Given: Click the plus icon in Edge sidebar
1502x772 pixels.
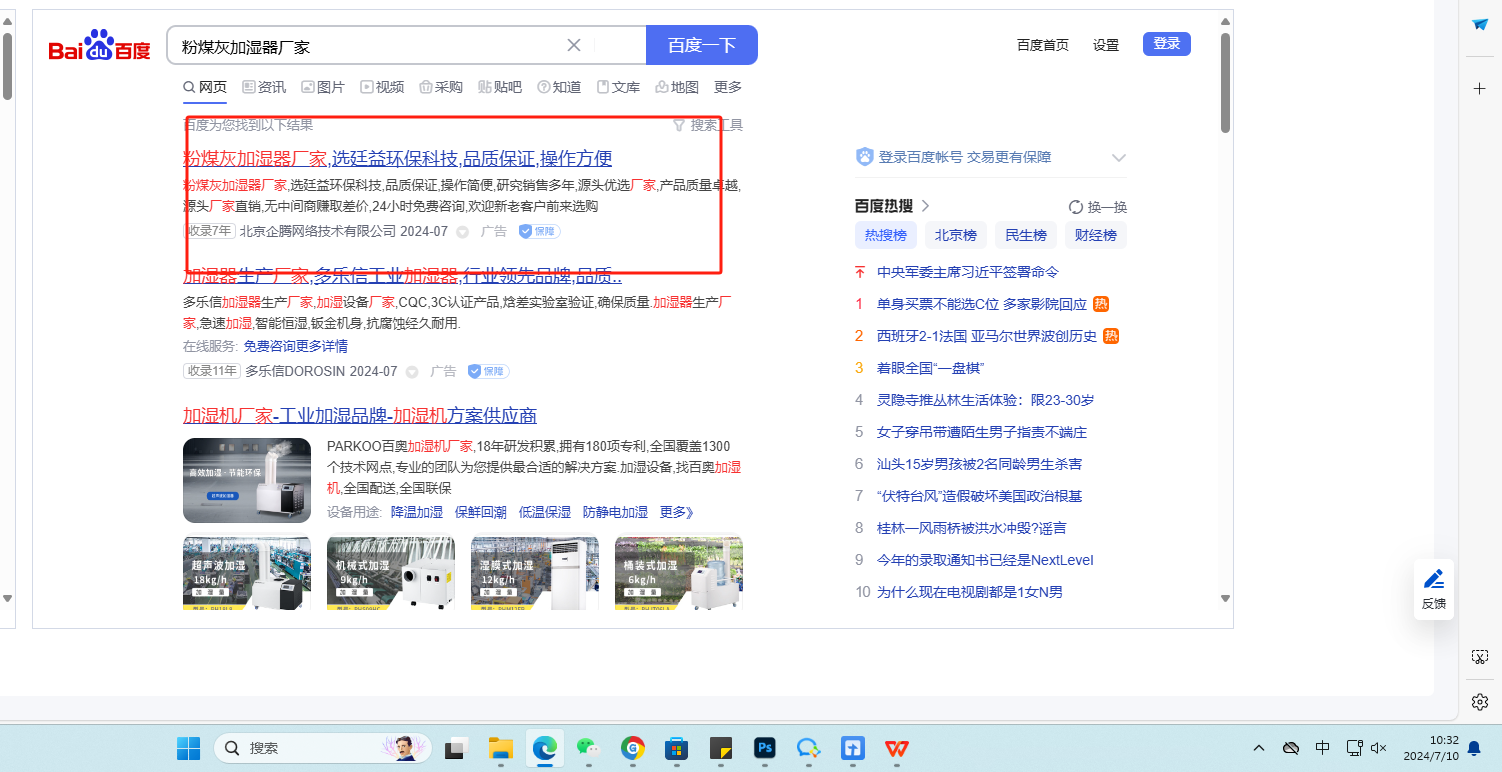Looking at the screenshot, I should (1480, 88).
